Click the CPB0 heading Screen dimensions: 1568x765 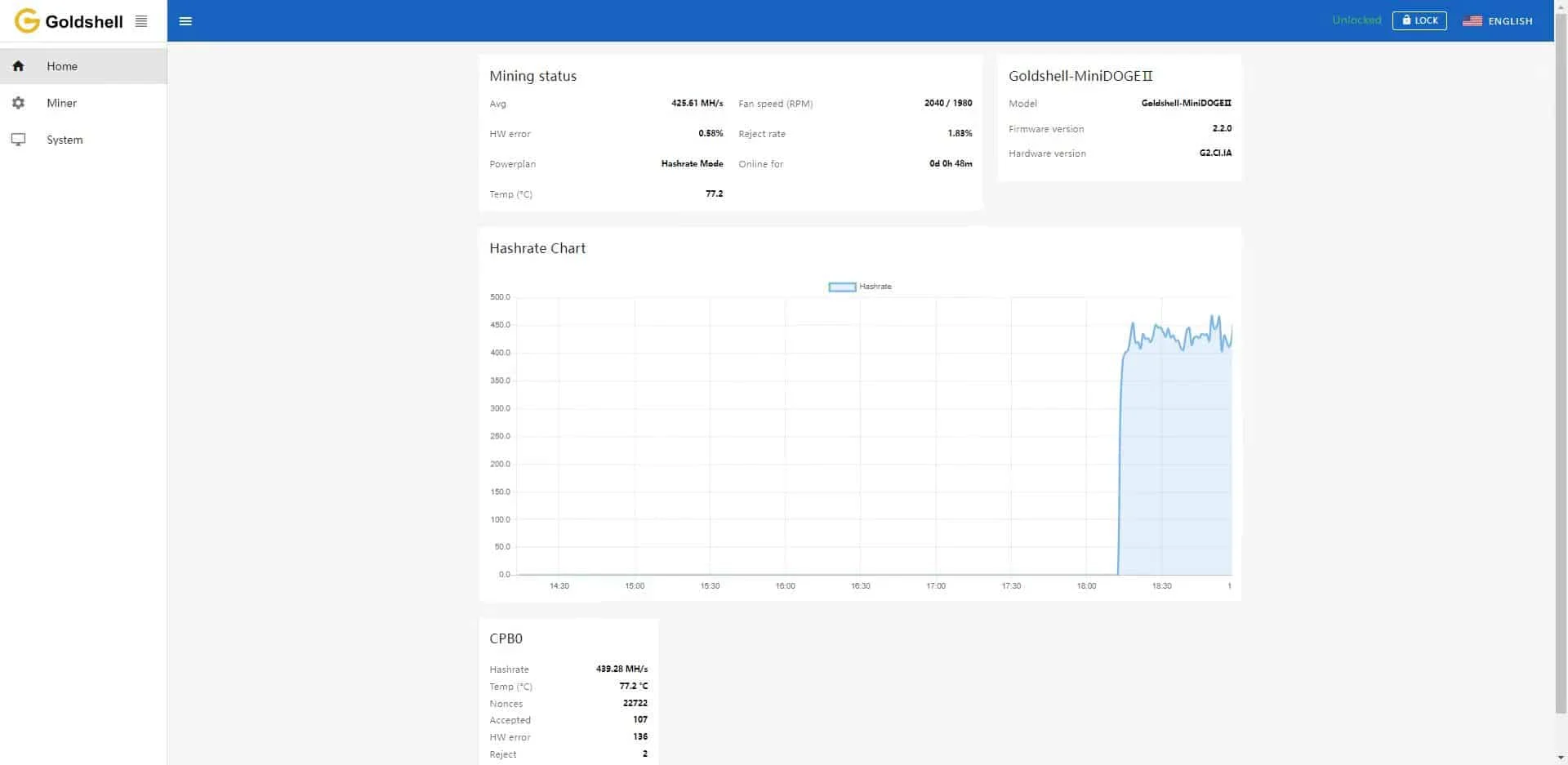coord(506,638)
